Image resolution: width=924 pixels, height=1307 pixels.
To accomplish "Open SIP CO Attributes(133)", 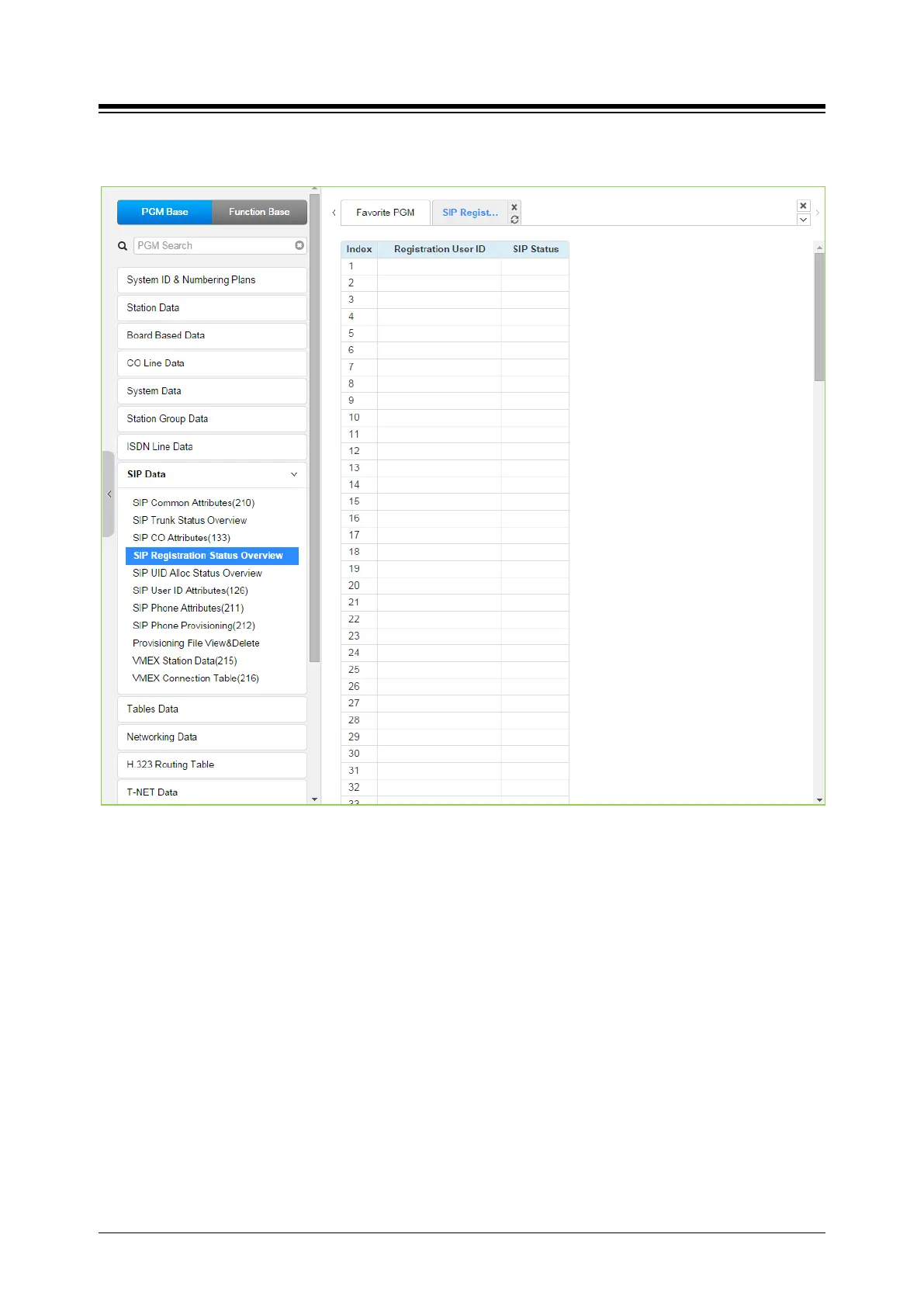I will coord(182,538).
